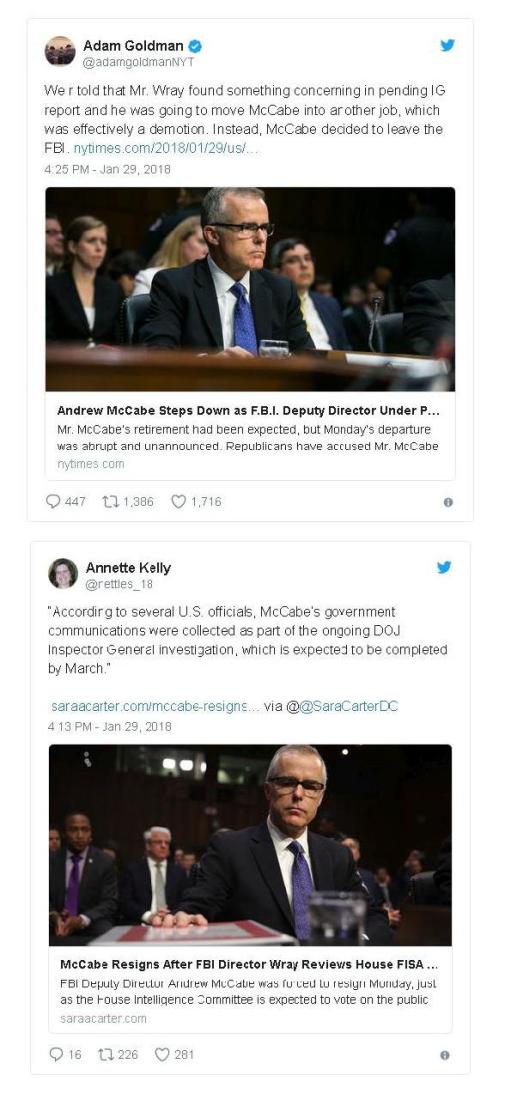
Task: Visit the @SaraCarterDC mention
Action: (349, 706)
